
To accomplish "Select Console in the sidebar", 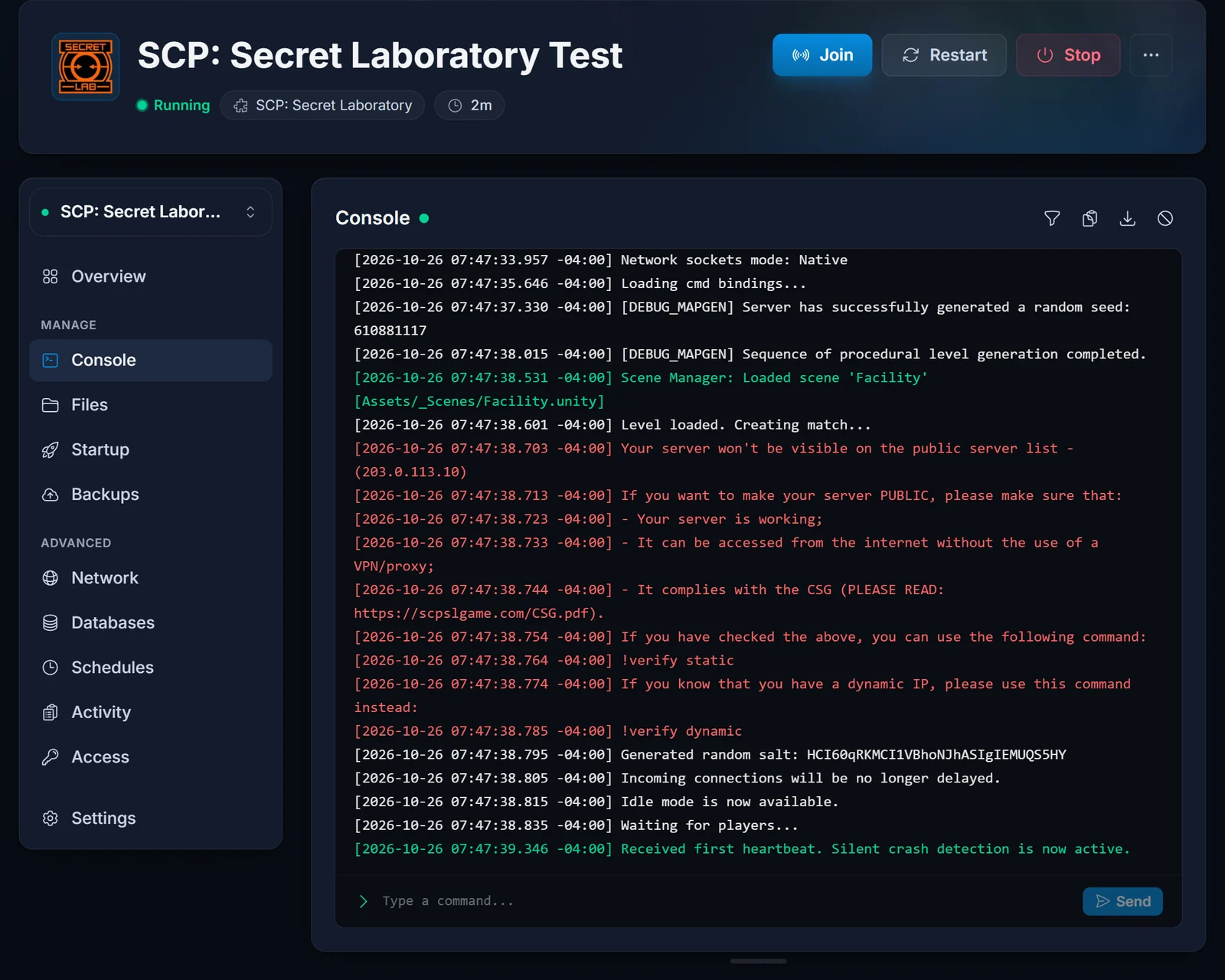I will pos(151,360).
